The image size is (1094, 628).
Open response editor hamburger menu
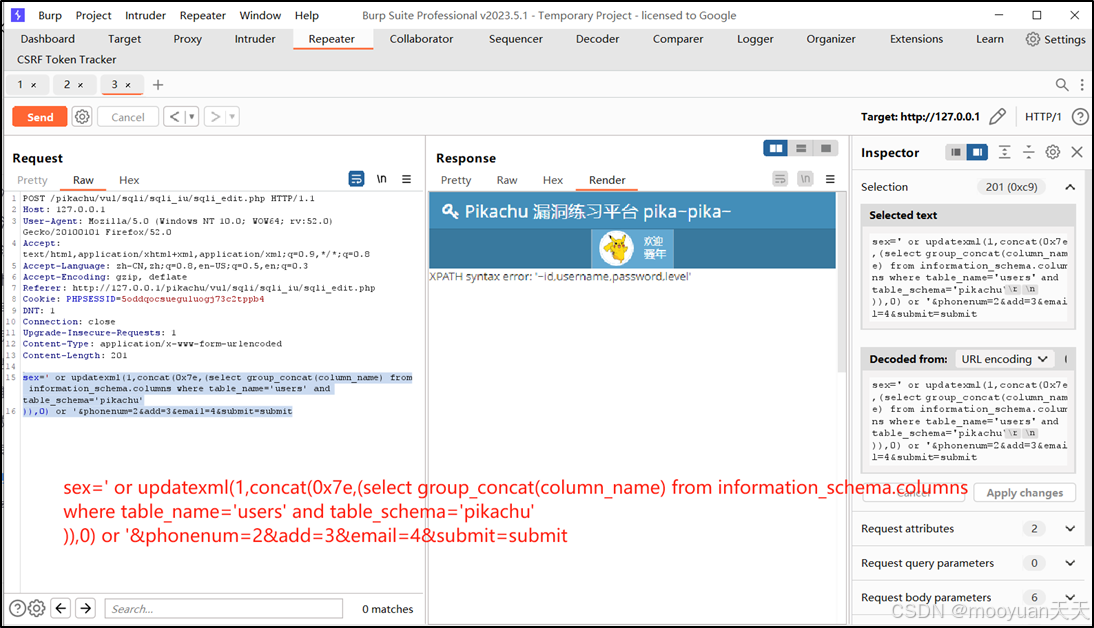coord(830,179)
